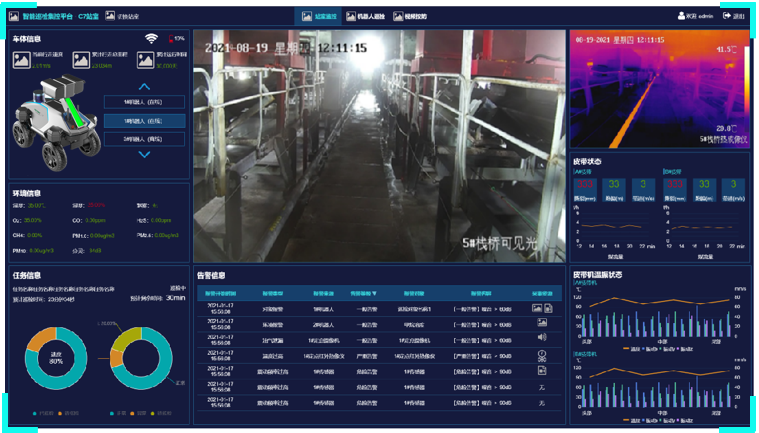Click the 皮带机温振状态 panel title

(597, 275)
